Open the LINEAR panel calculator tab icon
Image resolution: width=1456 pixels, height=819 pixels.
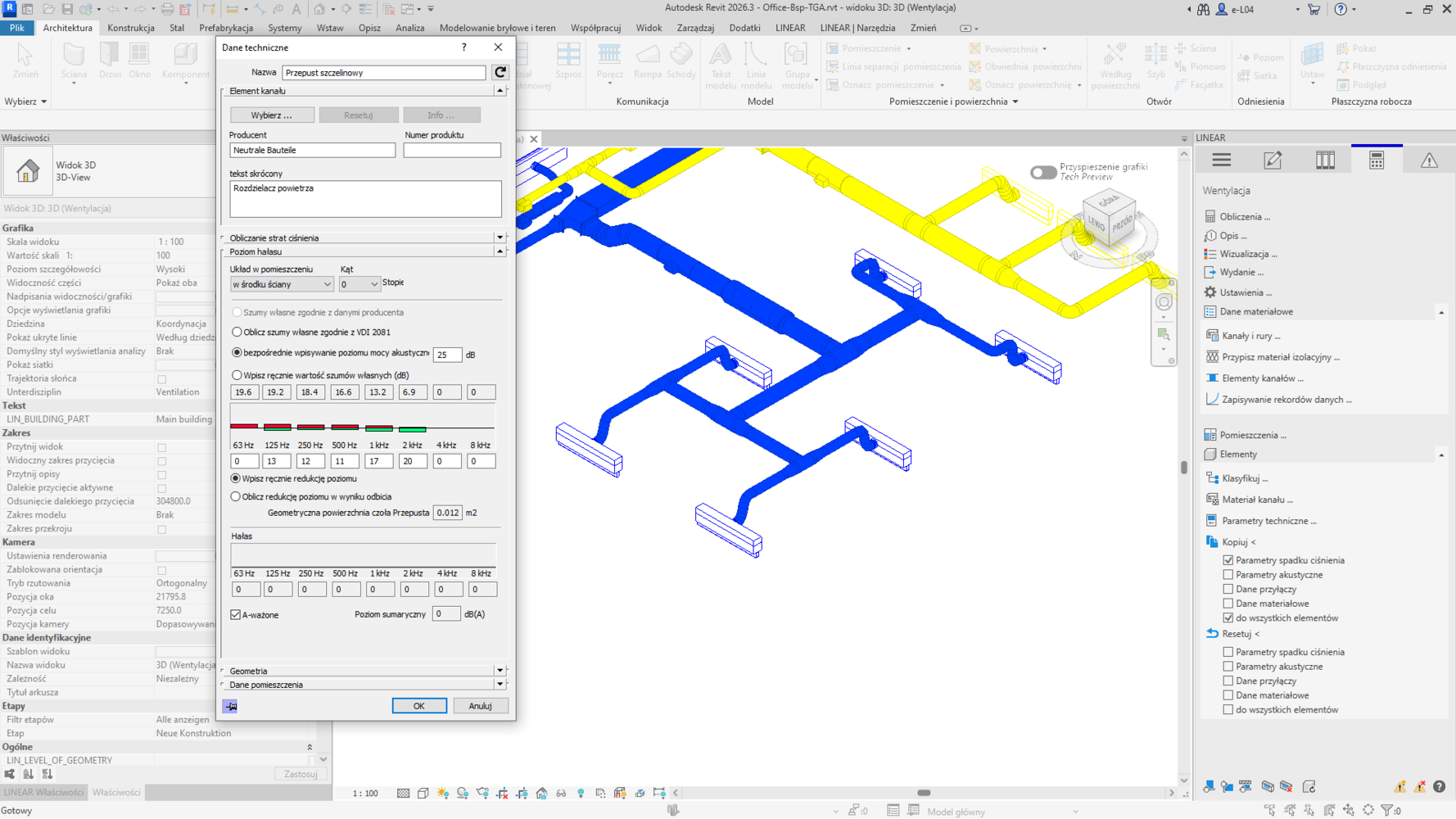pyautogui.click(x=1377, y=161)
